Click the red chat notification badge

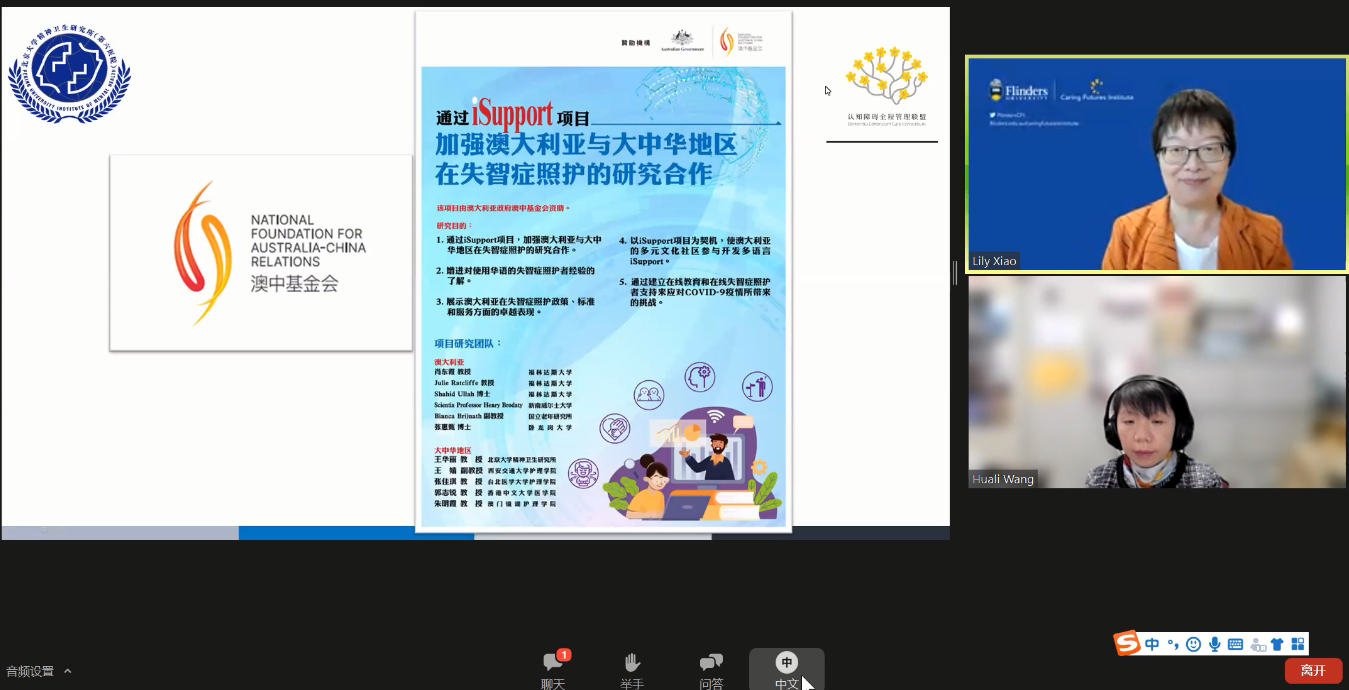pyautogui.click(x=564, y=655)
